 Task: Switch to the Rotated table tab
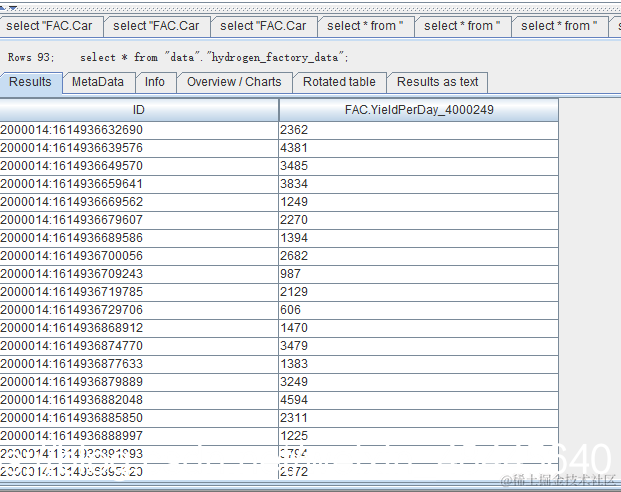(339, 82)
